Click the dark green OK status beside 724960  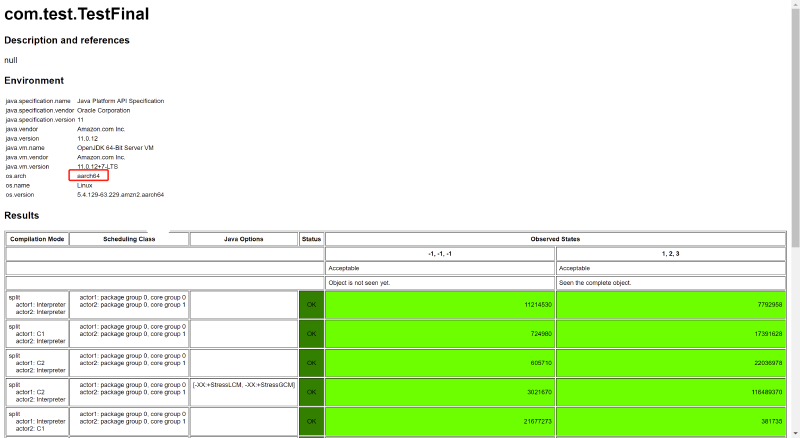coord(311,333)
